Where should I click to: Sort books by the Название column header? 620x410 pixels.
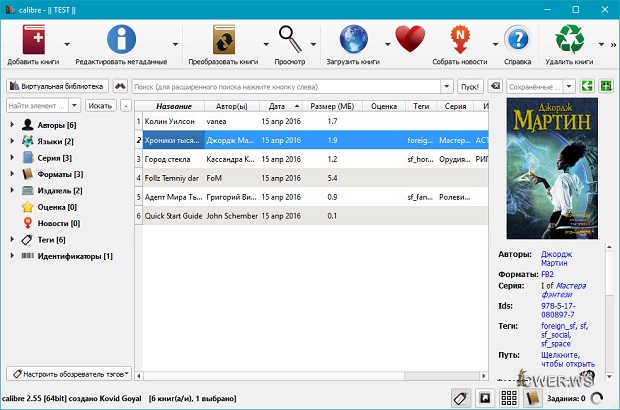174,105
